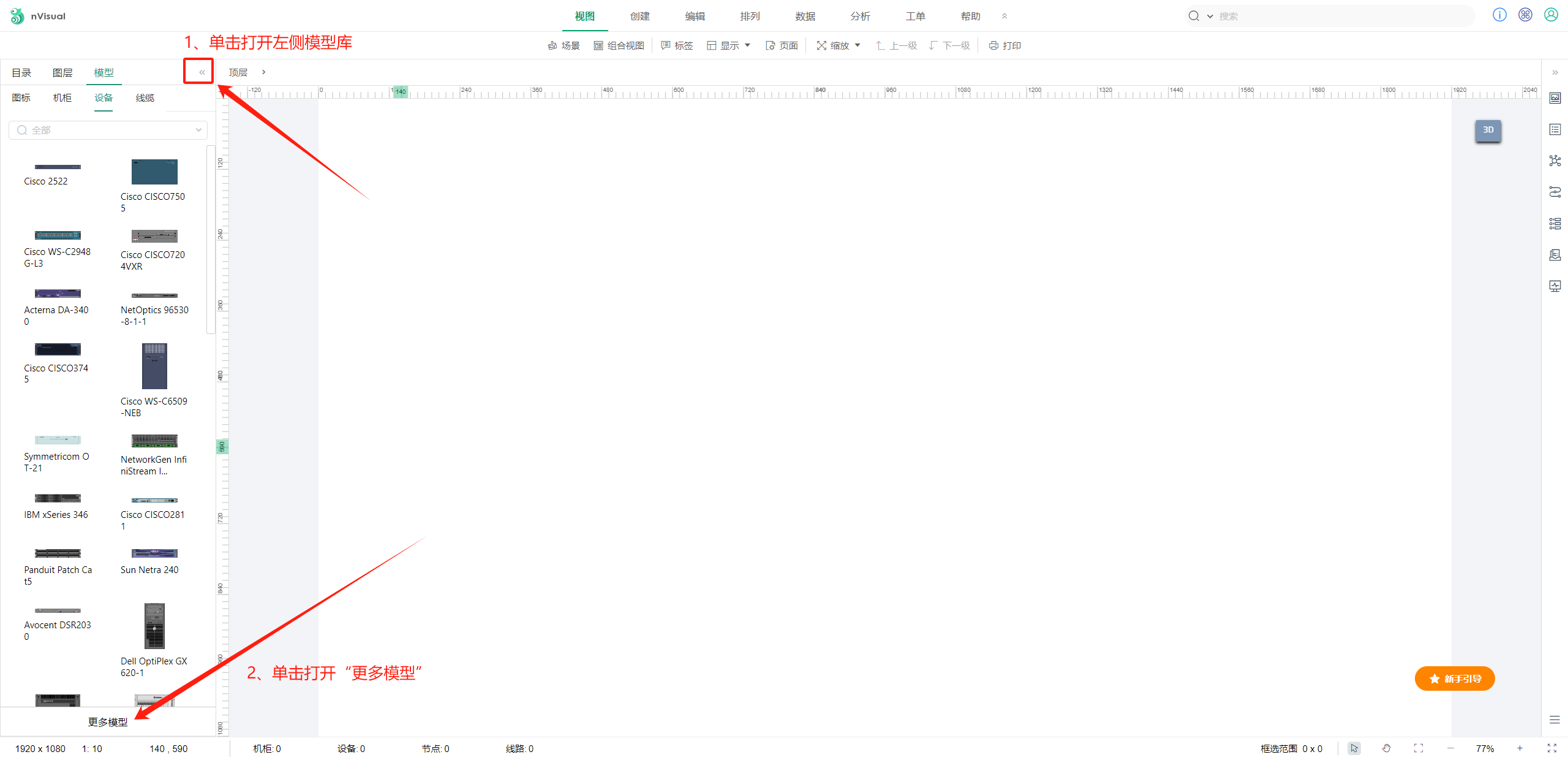
Task: Click the info icon at top right
Action: pyautogui.click(x=1499, y=15)
